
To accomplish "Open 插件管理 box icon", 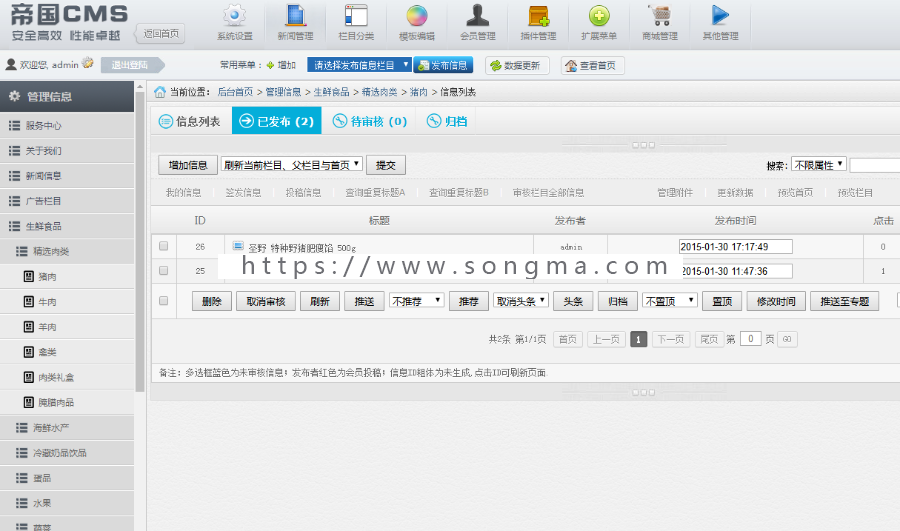I will tap(538, 15).
